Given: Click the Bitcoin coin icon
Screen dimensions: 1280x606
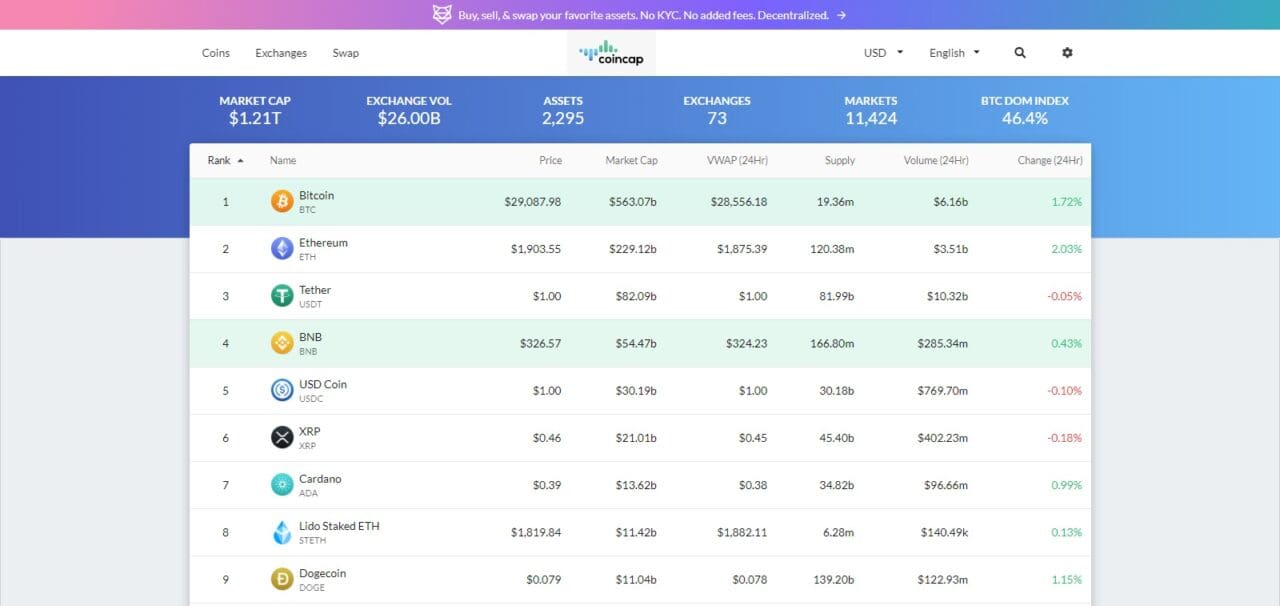Looking at the screenshot, I should pyautogui.click(x=282, y=202).
